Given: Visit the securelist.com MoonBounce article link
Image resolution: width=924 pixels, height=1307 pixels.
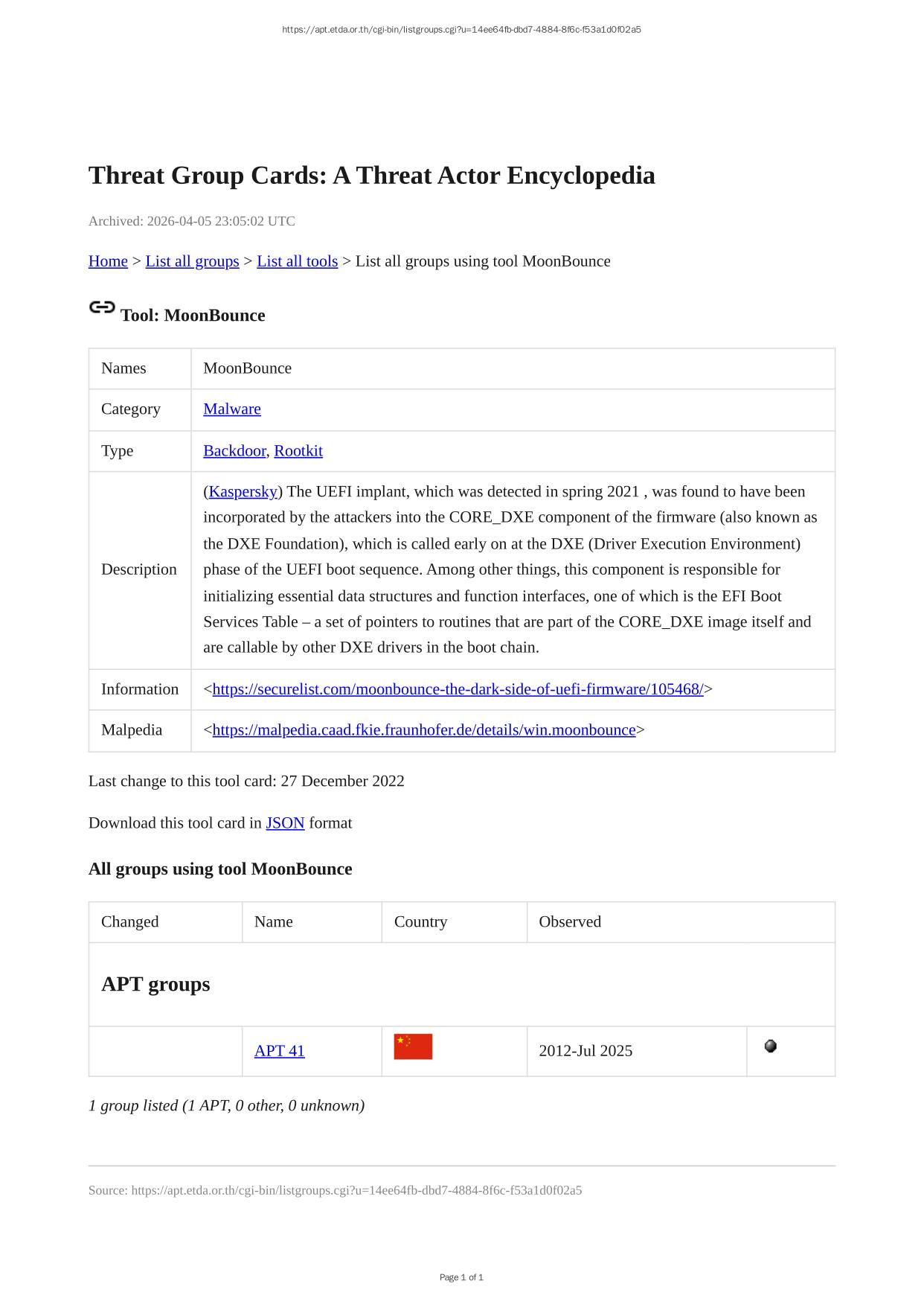Looking at the screenshot, I should click(458, 689).
